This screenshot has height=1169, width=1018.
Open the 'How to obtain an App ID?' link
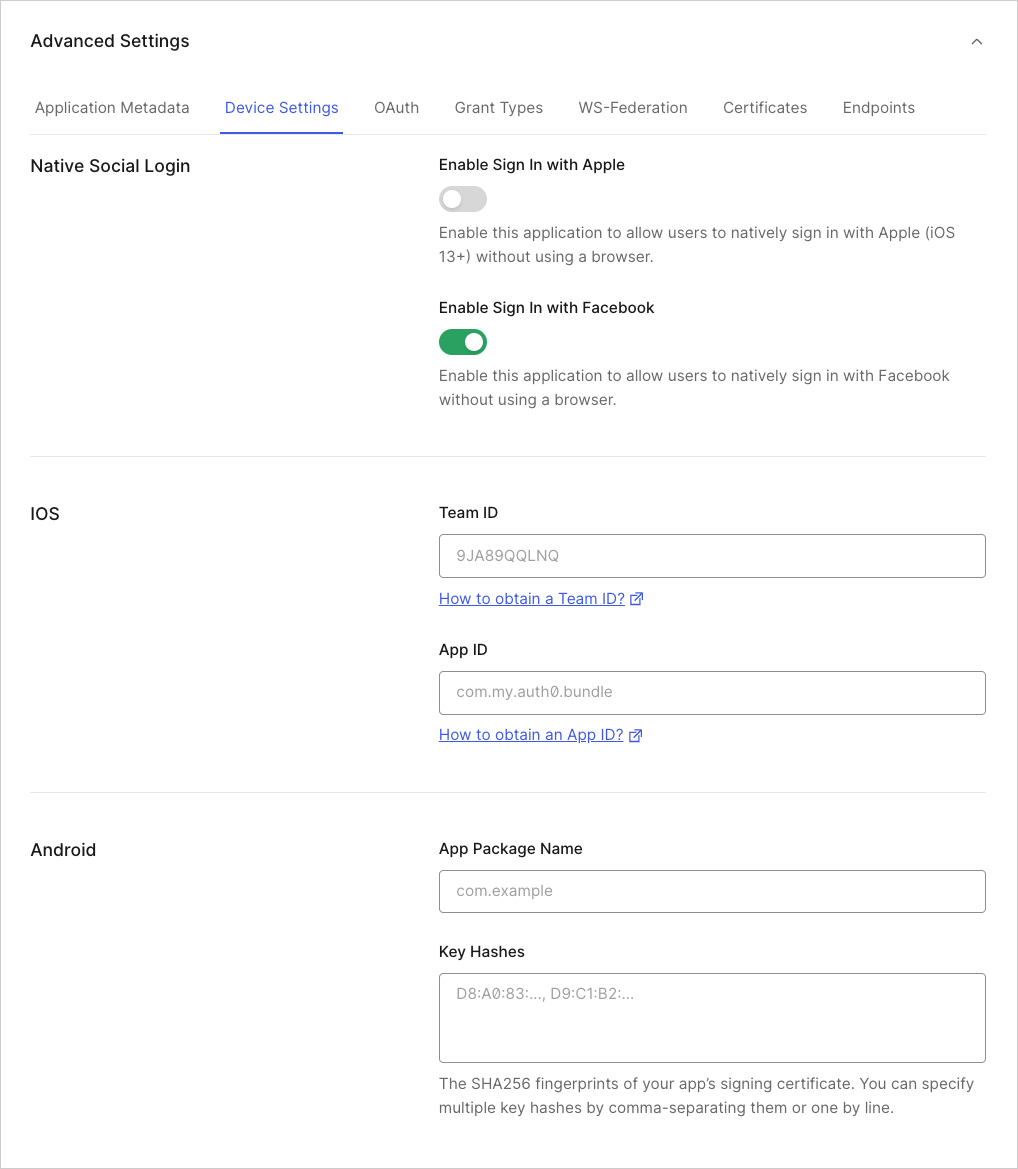528,734
